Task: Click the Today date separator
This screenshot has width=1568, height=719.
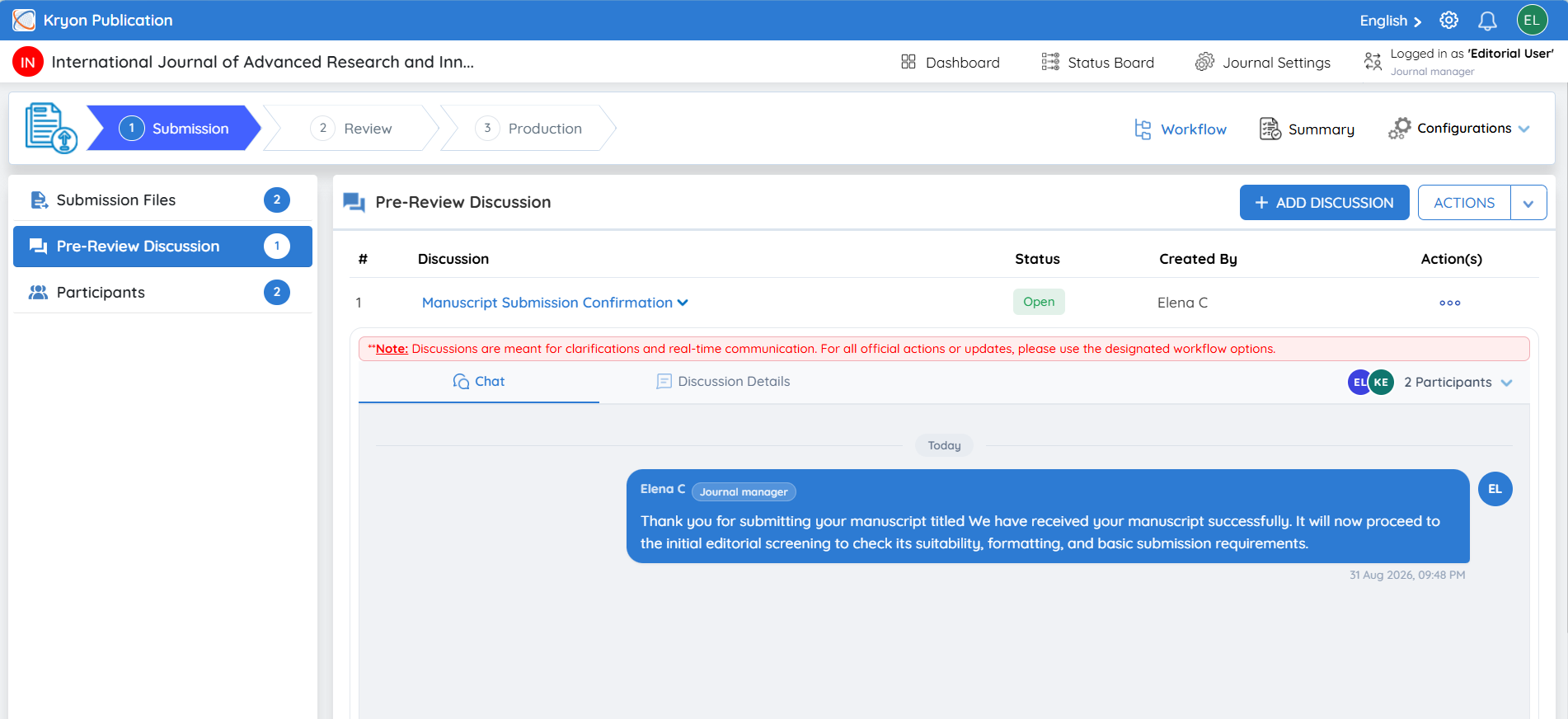Action: 944,445
